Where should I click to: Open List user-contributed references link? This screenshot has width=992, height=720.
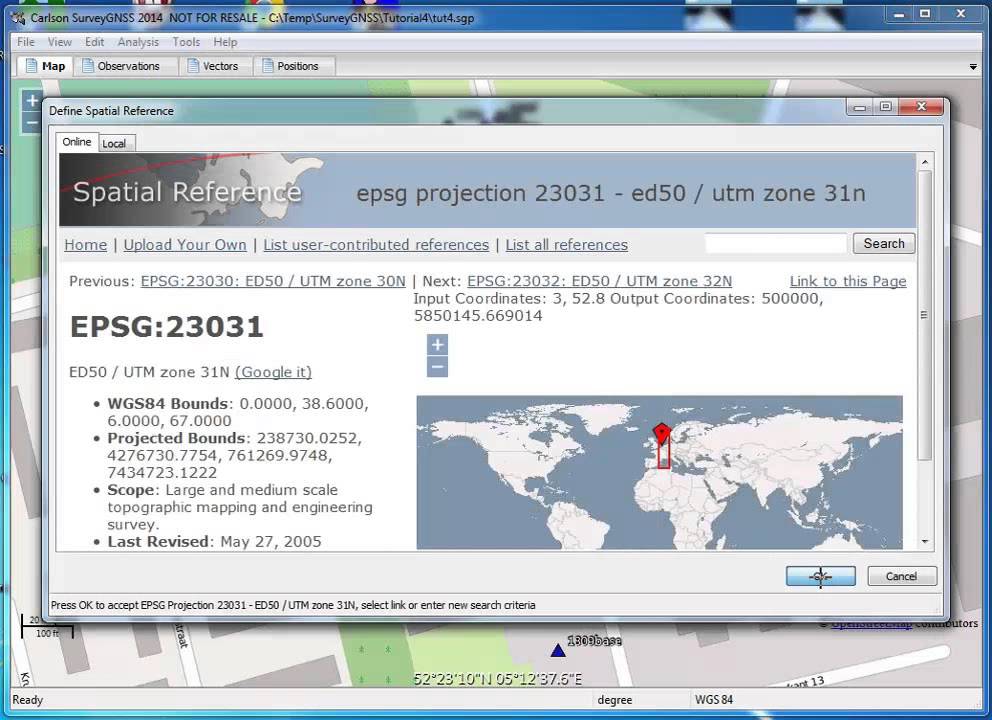[376, 245]
